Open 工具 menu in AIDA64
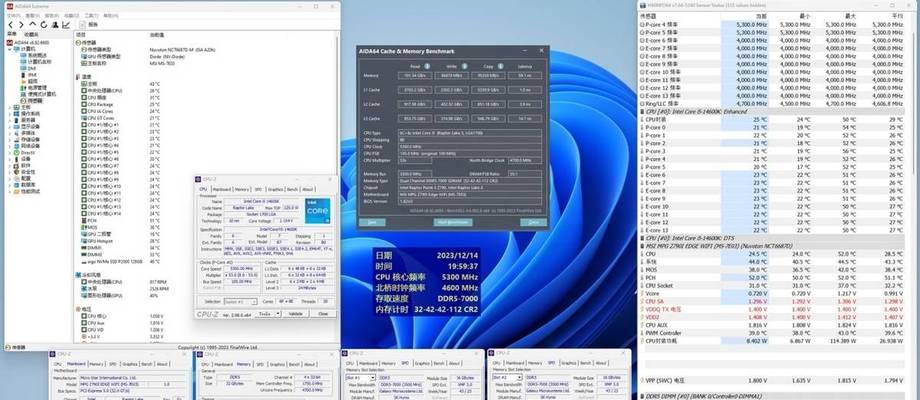Screen dimensions: 920x400 click(91, 15)
